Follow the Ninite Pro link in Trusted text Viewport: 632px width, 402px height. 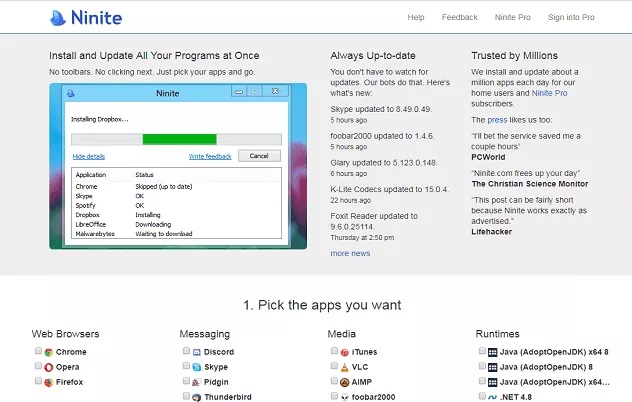tap(549, 93)
